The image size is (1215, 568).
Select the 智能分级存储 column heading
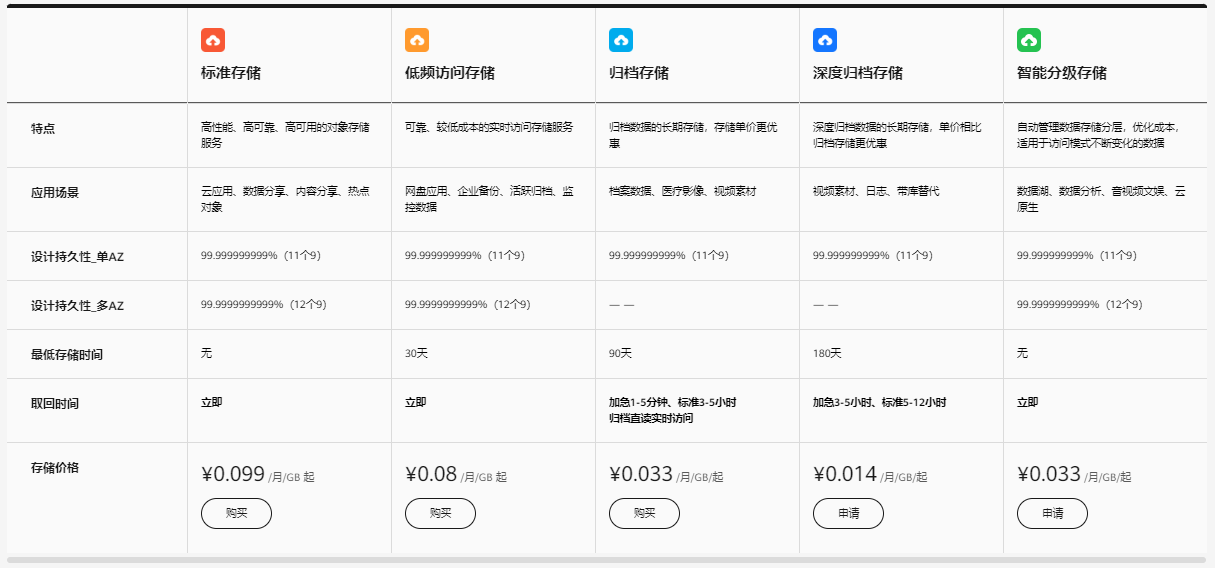click(1062, 73)
